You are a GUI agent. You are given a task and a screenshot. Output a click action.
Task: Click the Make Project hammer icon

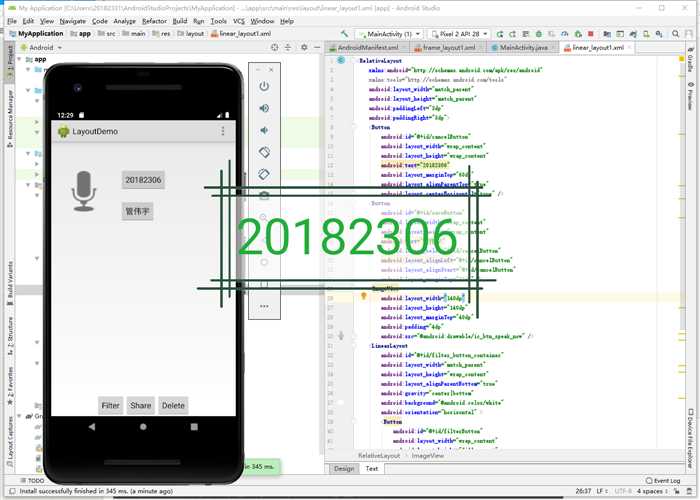344,34
